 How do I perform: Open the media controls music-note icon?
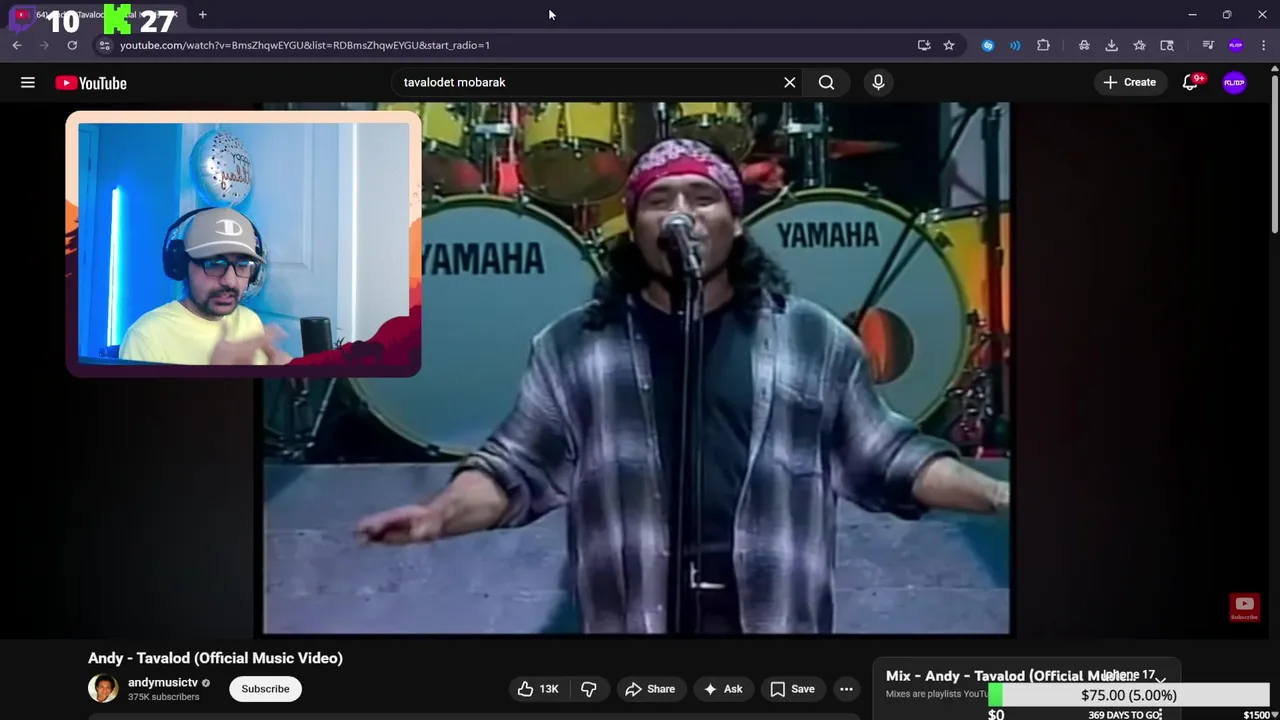1208,45
